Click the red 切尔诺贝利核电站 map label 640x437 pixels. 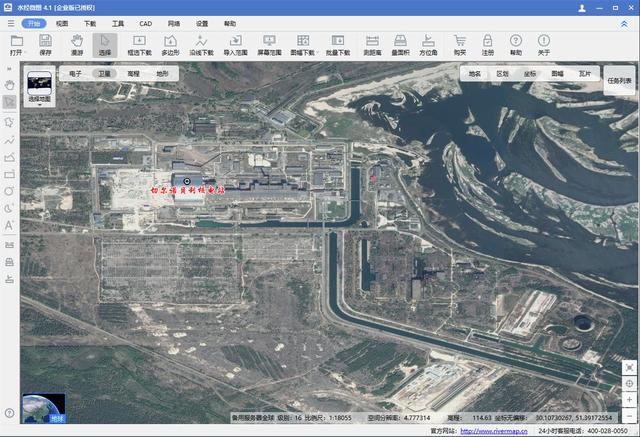point(187,190)
